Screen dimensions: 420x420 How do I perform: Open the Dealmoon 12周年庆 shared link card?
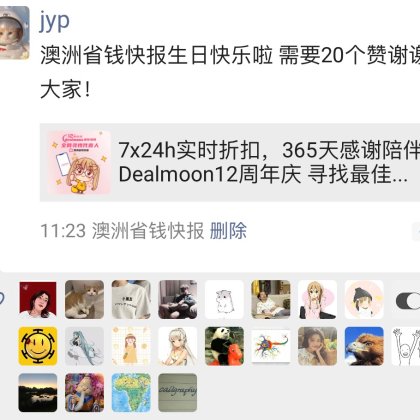coord(230,162)
